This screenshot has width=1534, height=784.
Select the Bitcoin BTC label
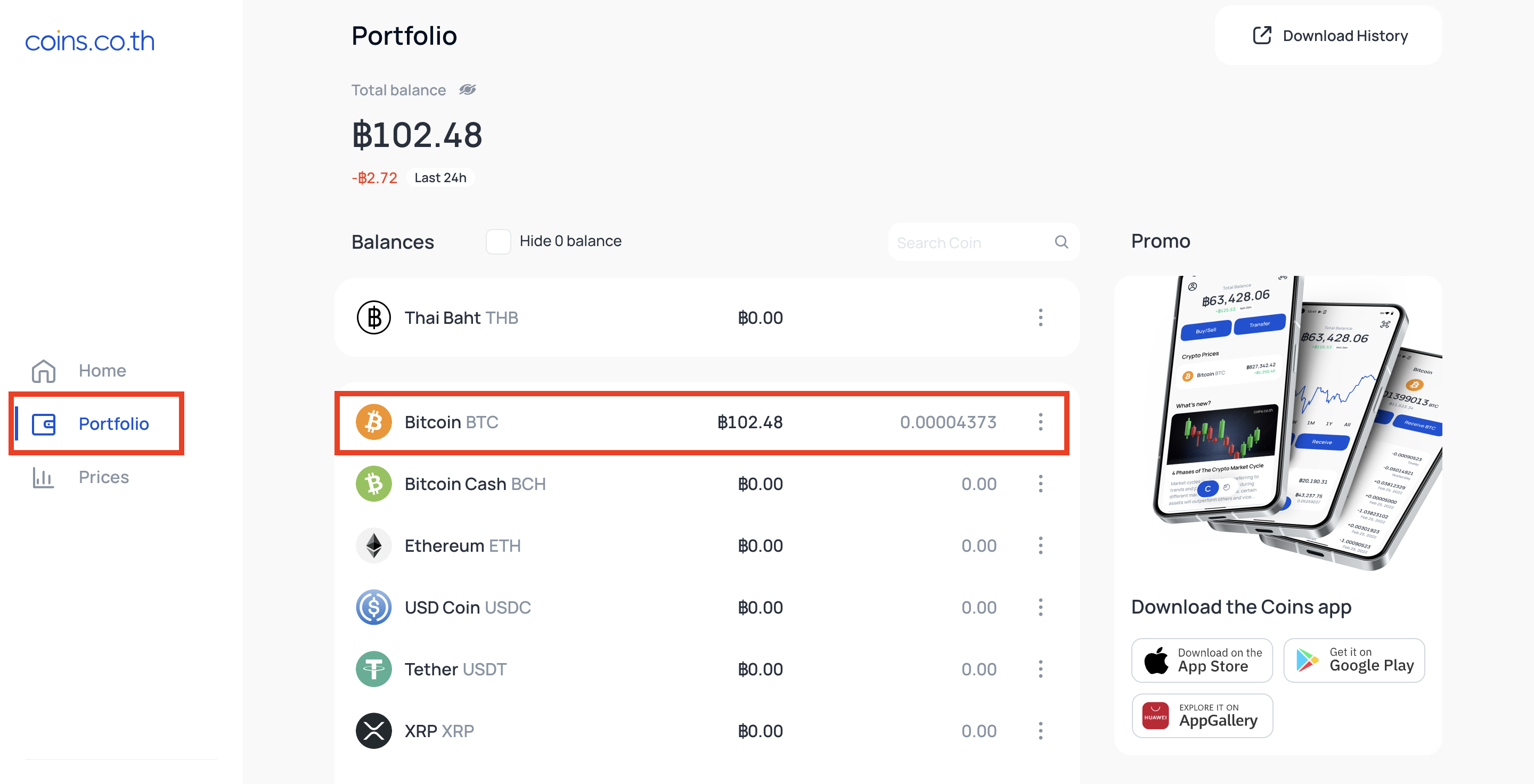click(x=451, y=422)
